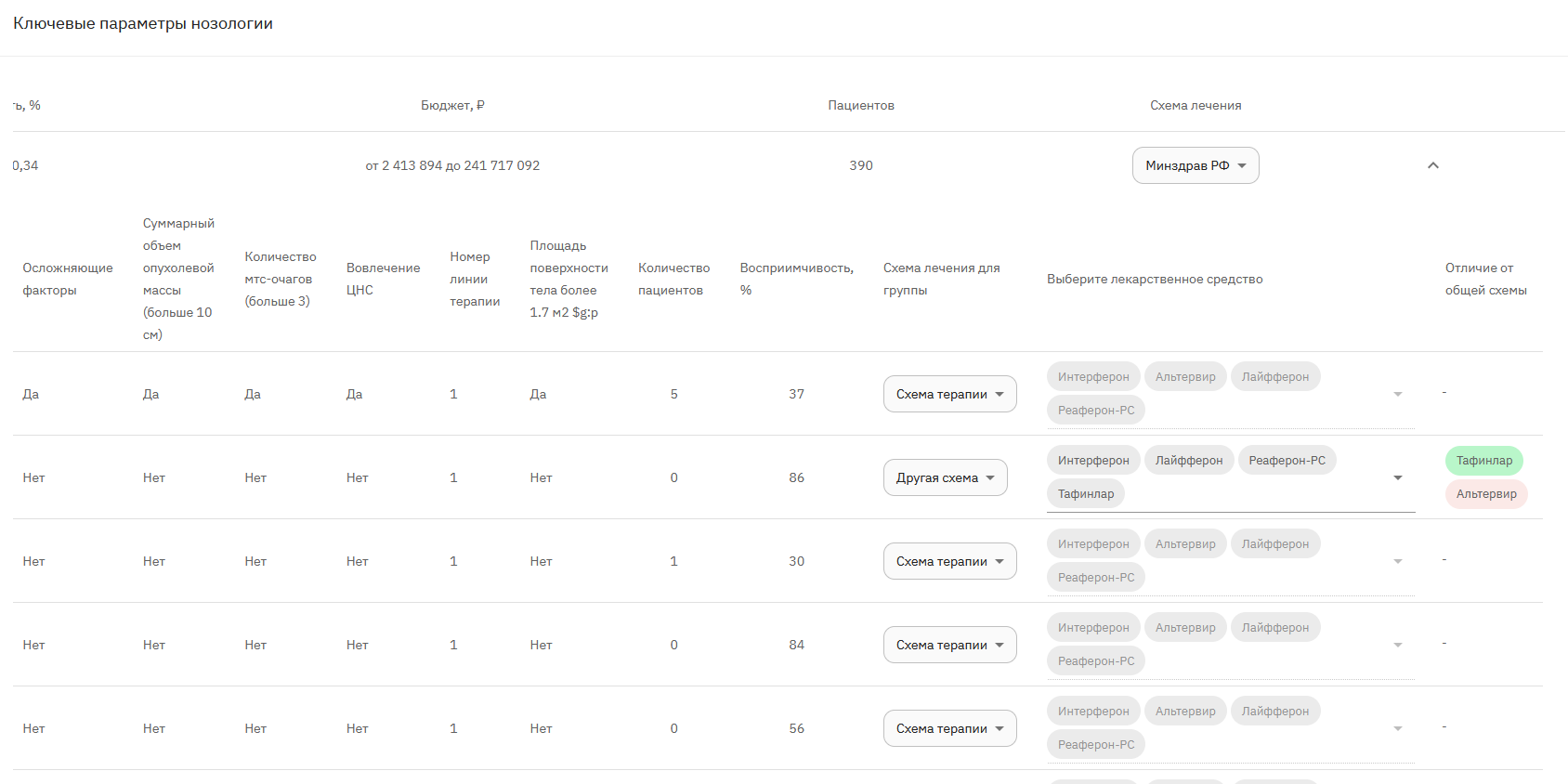Viewport: 1568px width, 784px height.
Task: Click Выберите лекарственное средство header
Action: pyautogui.click(x=1155, y=279)
